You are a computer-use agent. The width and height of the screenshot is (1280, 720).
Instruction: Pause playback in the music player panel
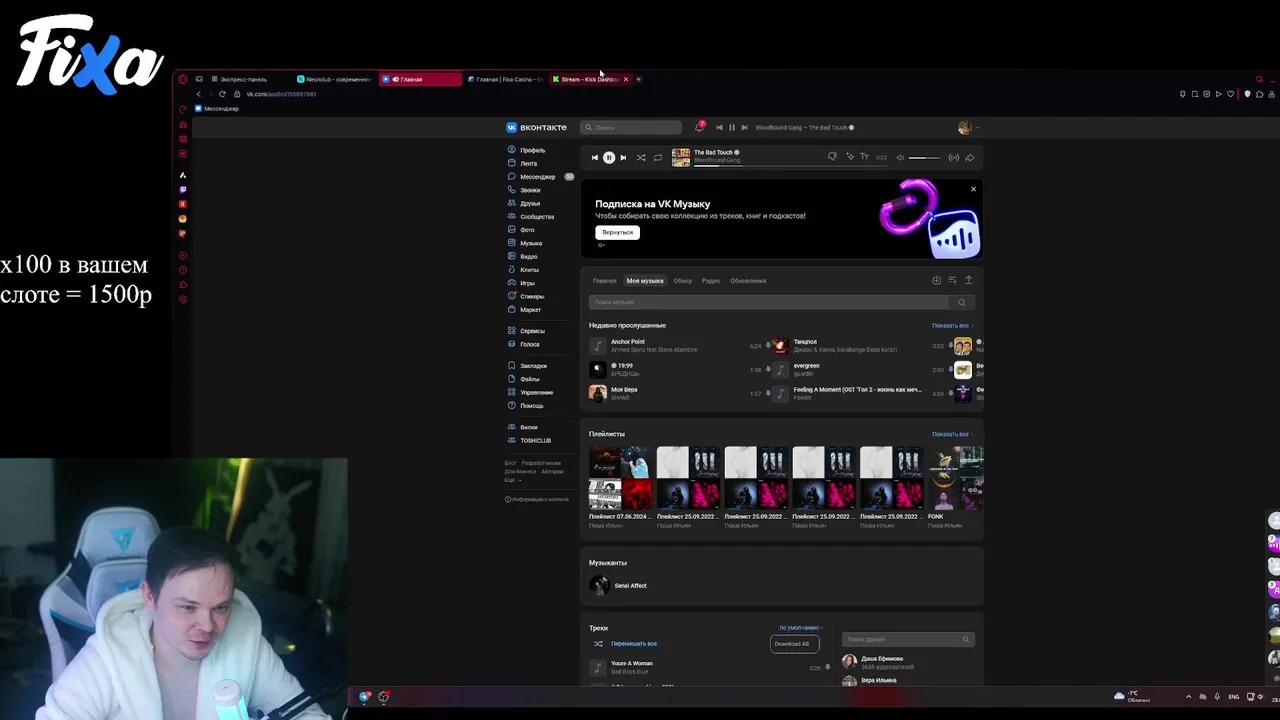608,157
